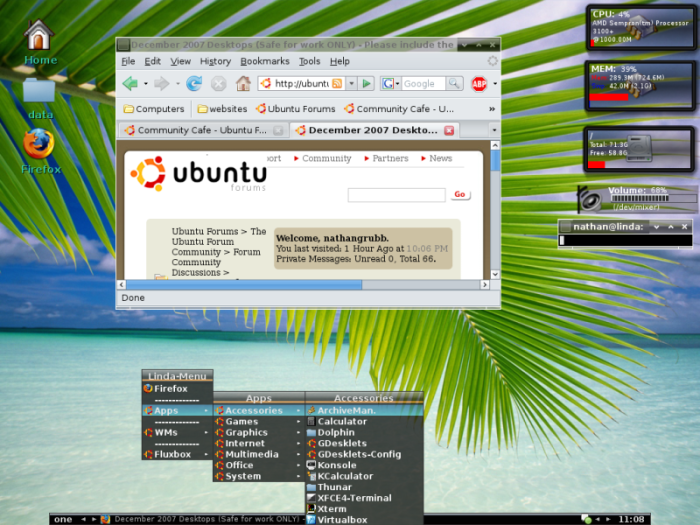Expand the URL history dropdown
Screen dimensions: 700x525
pyautogui.click(x=351, y=83)
